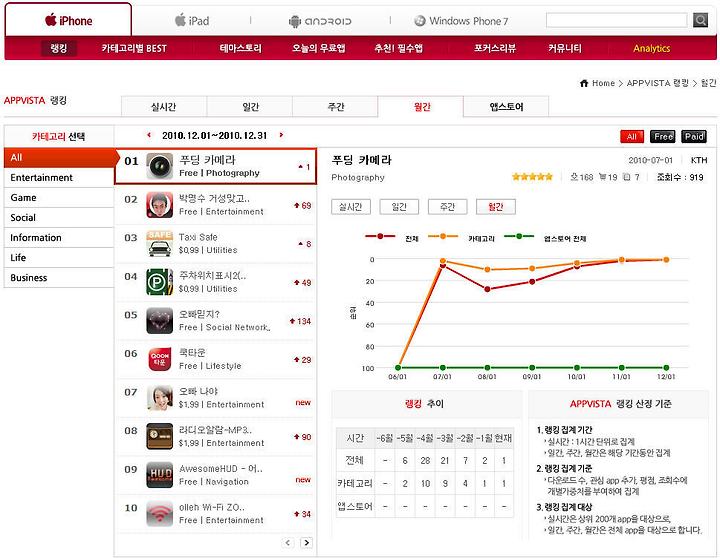Show chart 실시간 view button

coord(351,207)
